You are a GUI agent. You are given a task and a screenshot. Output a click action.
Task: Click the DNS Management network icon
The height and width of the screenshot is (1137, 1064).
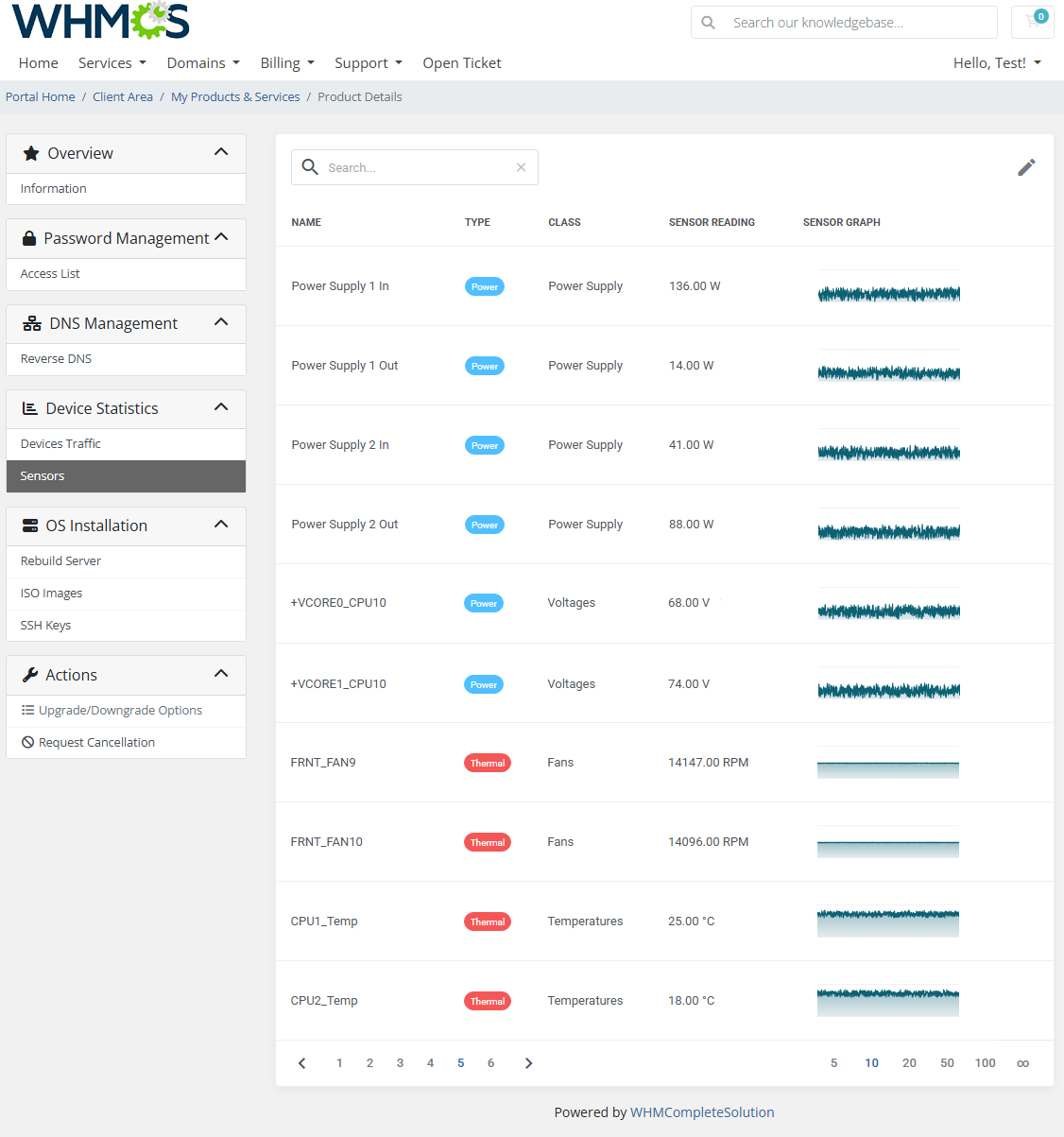pos(32,323)
